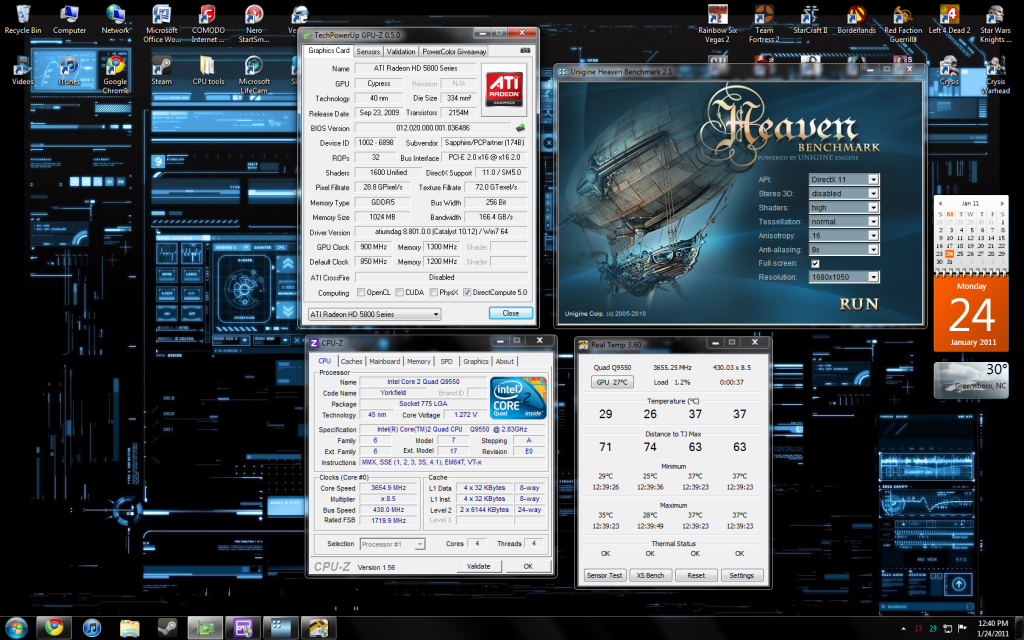
Task: Open GPU-Z graphics card selector dropdown
Action: 374,314
